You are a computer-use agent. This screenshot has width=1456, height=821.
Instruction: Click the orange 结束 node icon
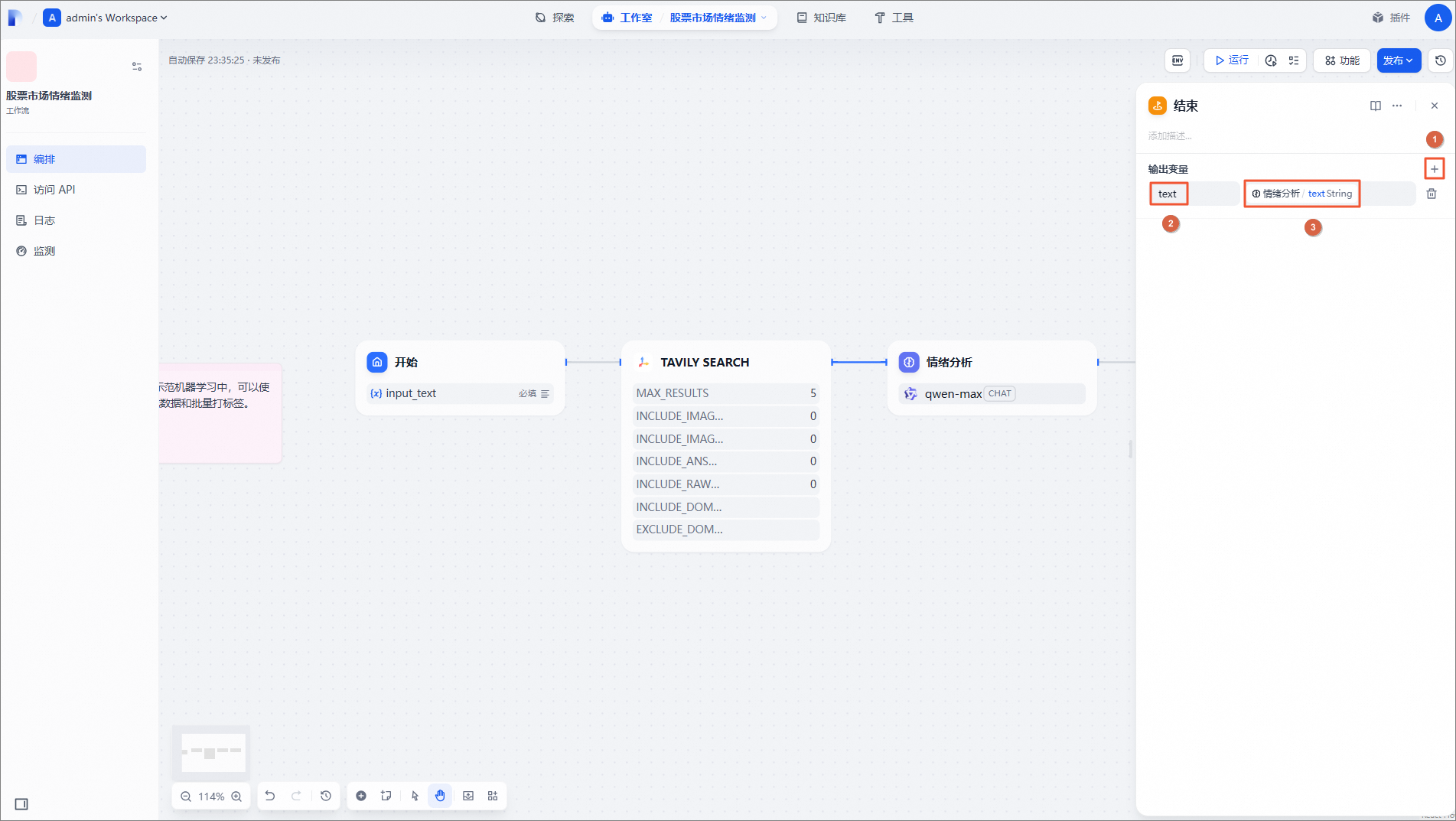(1158, 106)
